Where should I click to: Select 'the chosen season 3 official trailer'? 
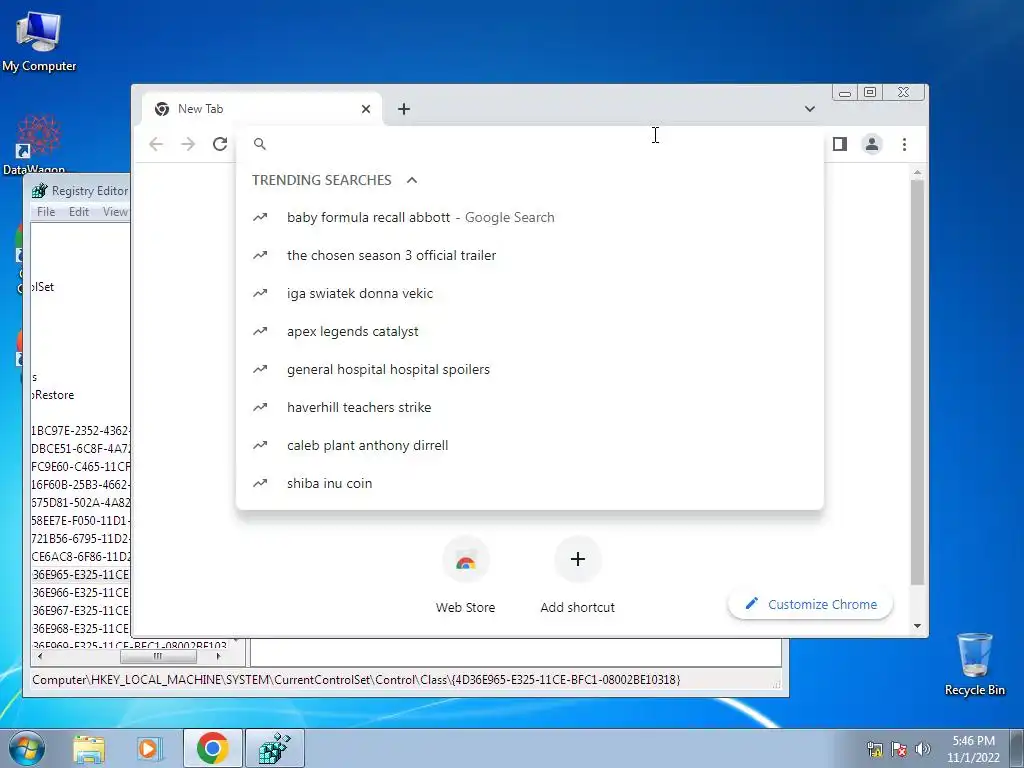[530, 255]
